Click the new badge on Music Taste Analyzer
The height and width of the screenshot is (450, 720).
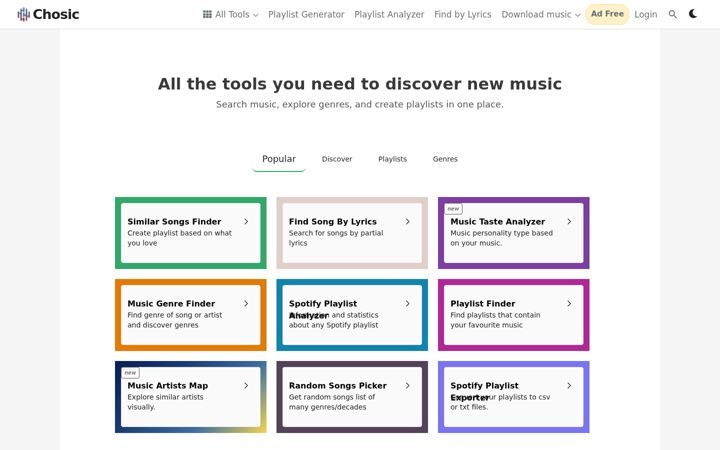coord(453,209)
